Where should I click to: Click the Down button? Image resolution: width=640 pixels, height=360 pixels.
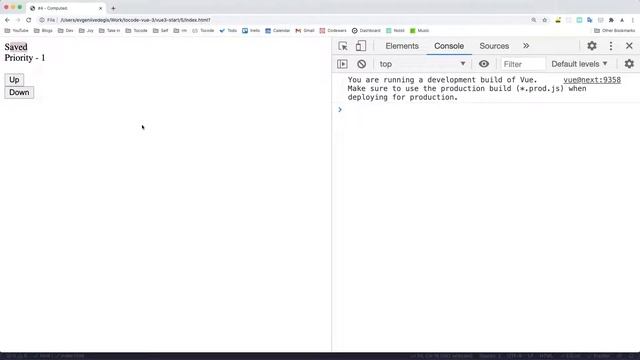point(19,92)
